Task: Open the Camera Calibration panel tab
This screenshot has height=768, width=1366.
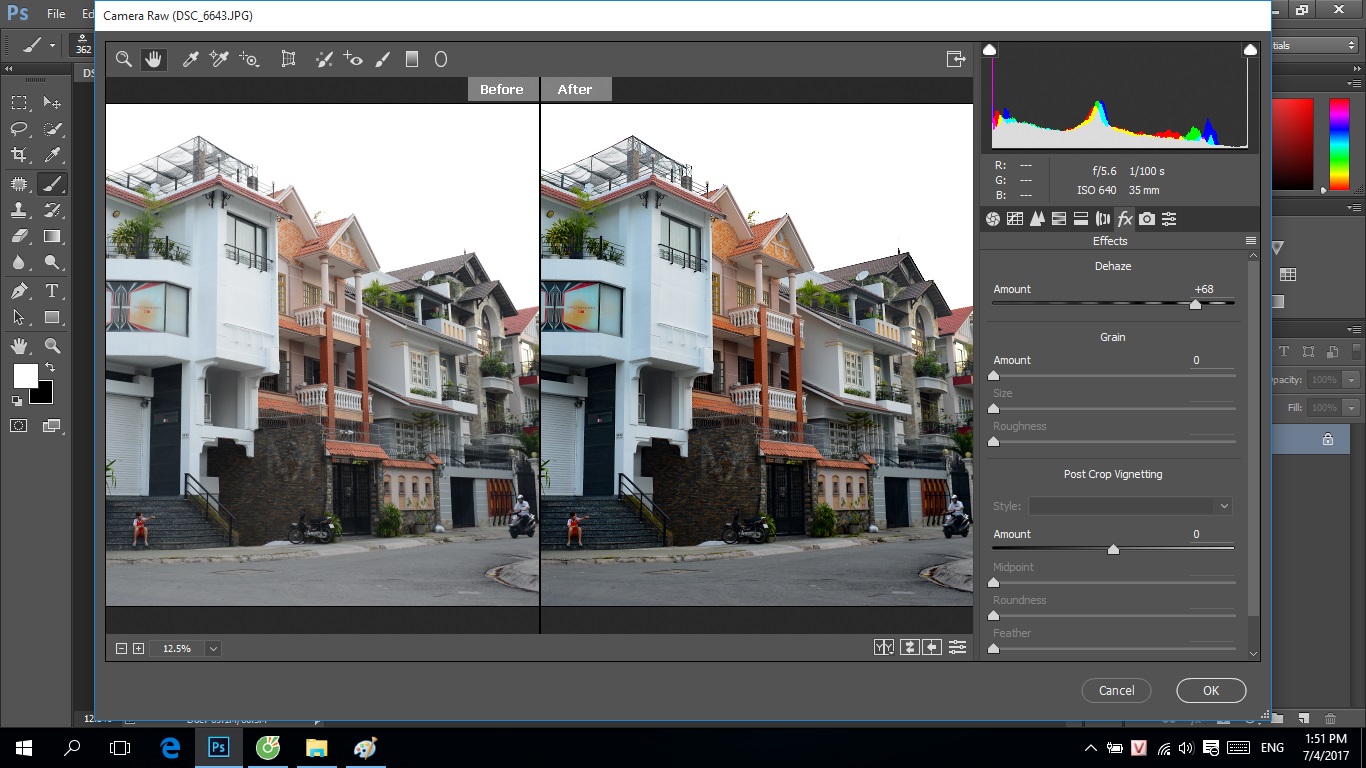Action: pyautogui.click(x=1147, y=219)
